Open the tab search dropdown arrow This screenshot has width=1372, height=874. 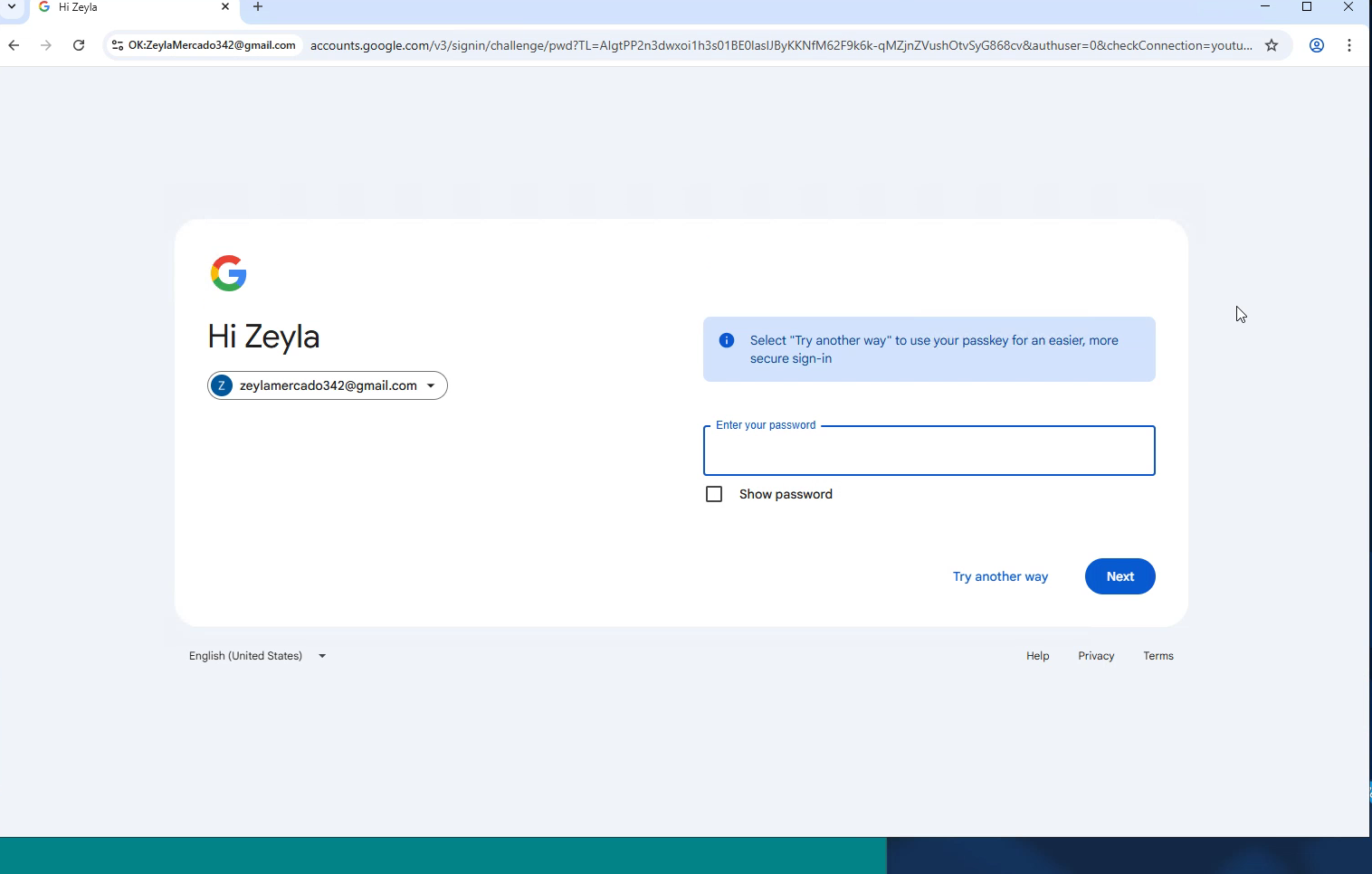click(12, 7)
